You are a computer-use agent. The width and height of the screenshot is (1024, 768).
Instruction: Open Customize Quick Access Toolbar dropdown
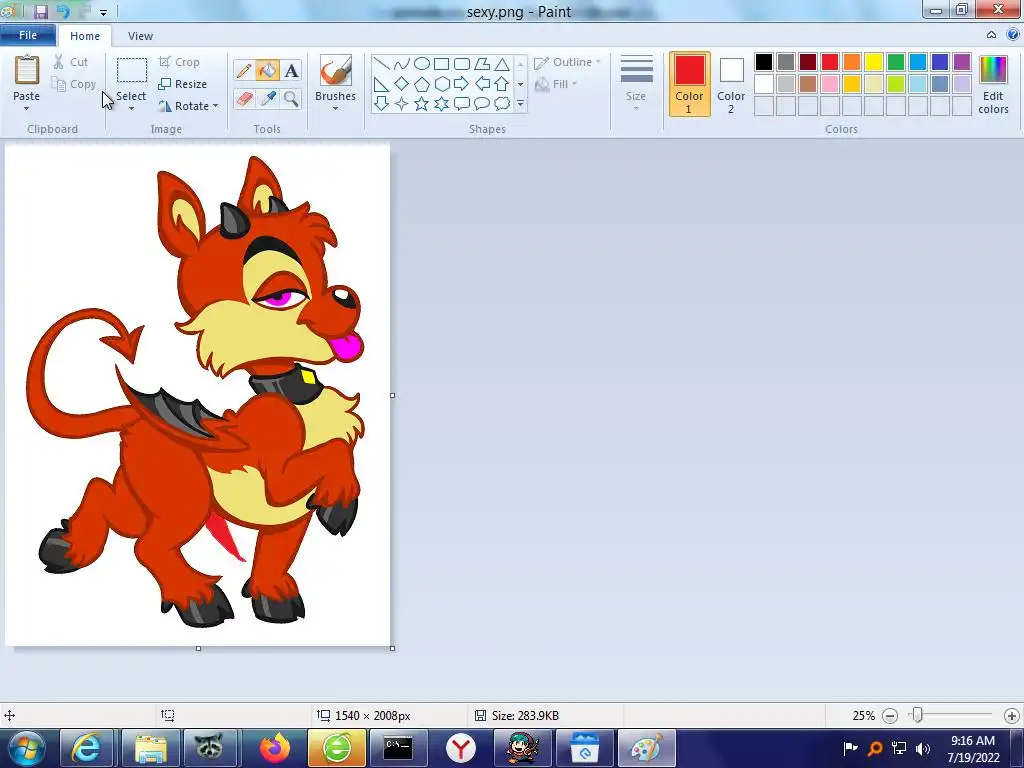(x=103, y=12)
